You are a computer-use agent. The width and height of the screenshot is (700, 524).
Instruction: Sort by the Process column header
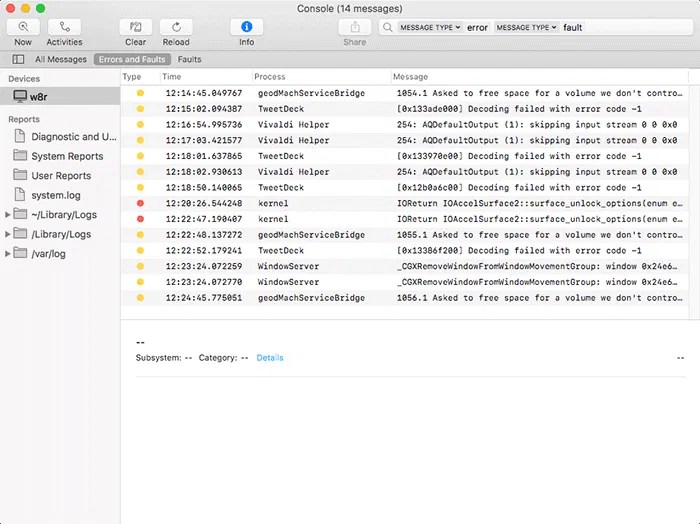[270, 77]
